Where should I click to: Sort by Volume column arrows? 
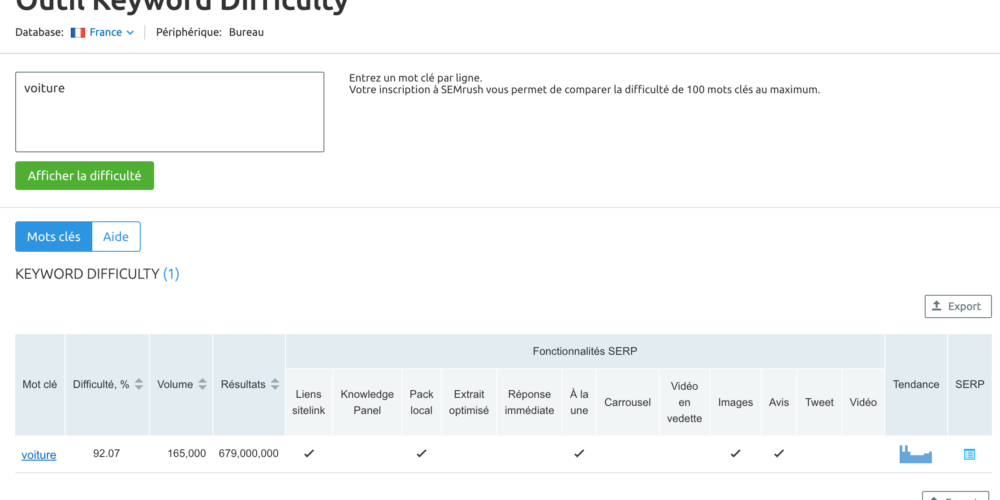[202, 384]
